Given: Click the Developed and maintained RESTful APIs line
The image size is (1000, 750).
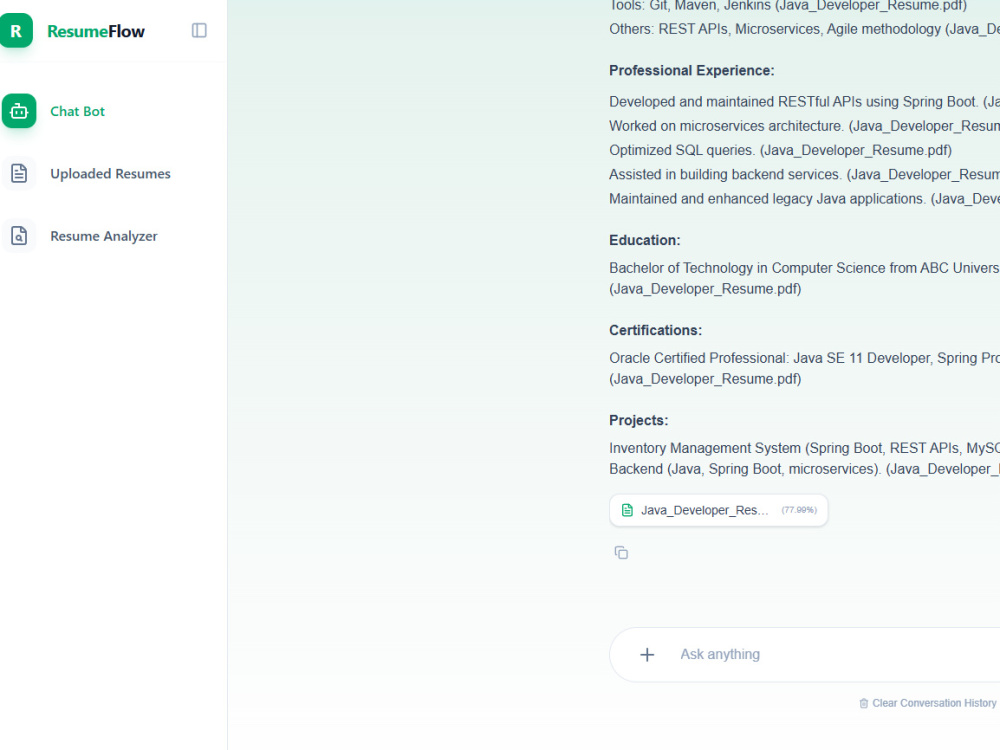Looking at the screenshot, I should [804, 102].
